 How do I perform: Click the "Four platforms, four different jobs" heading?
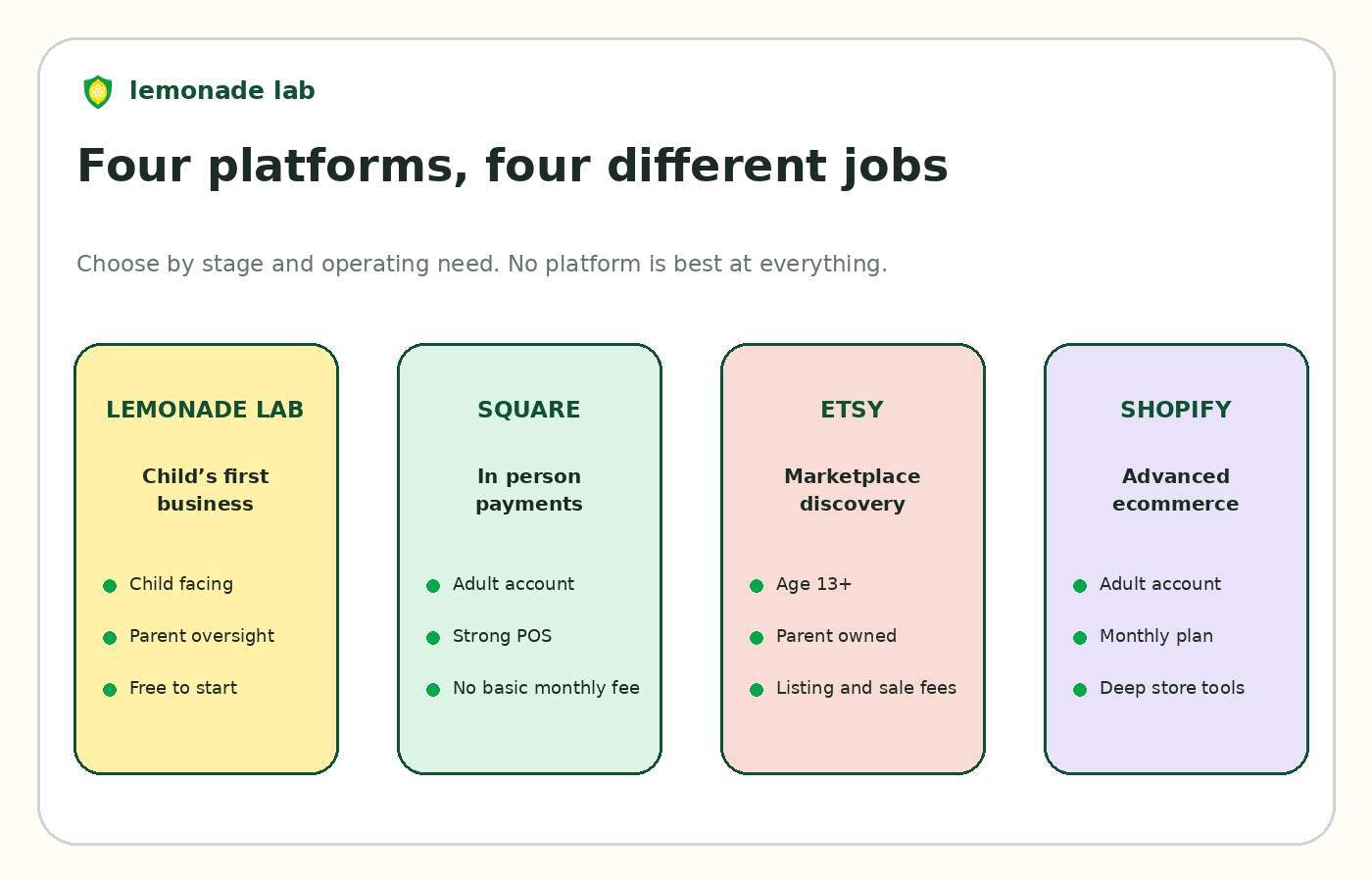pos(513,166)
